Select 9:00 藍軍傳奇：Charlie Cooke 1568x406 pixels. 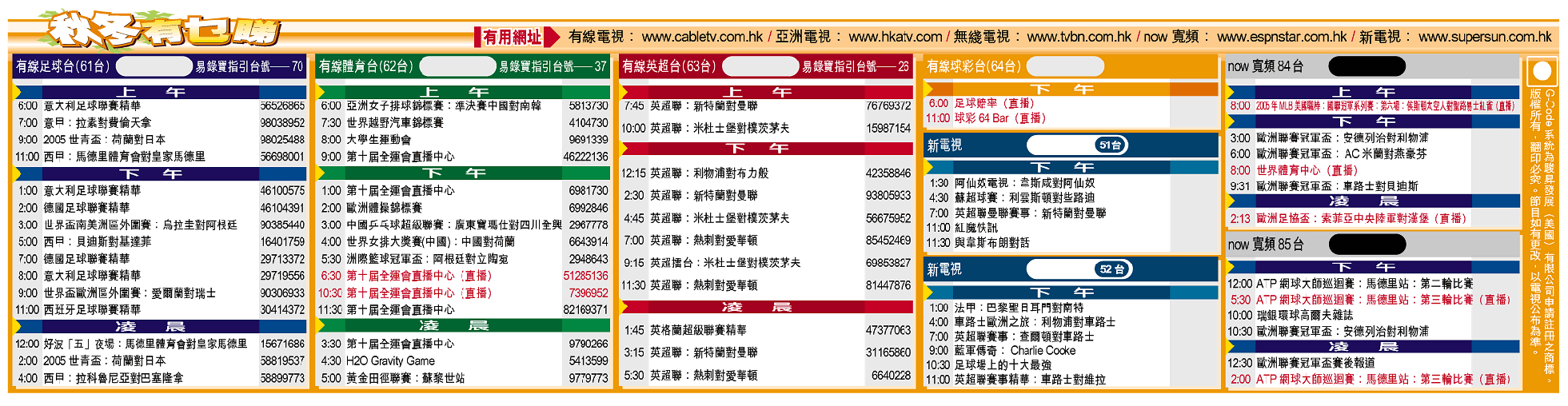click(x=1001, y=351)
